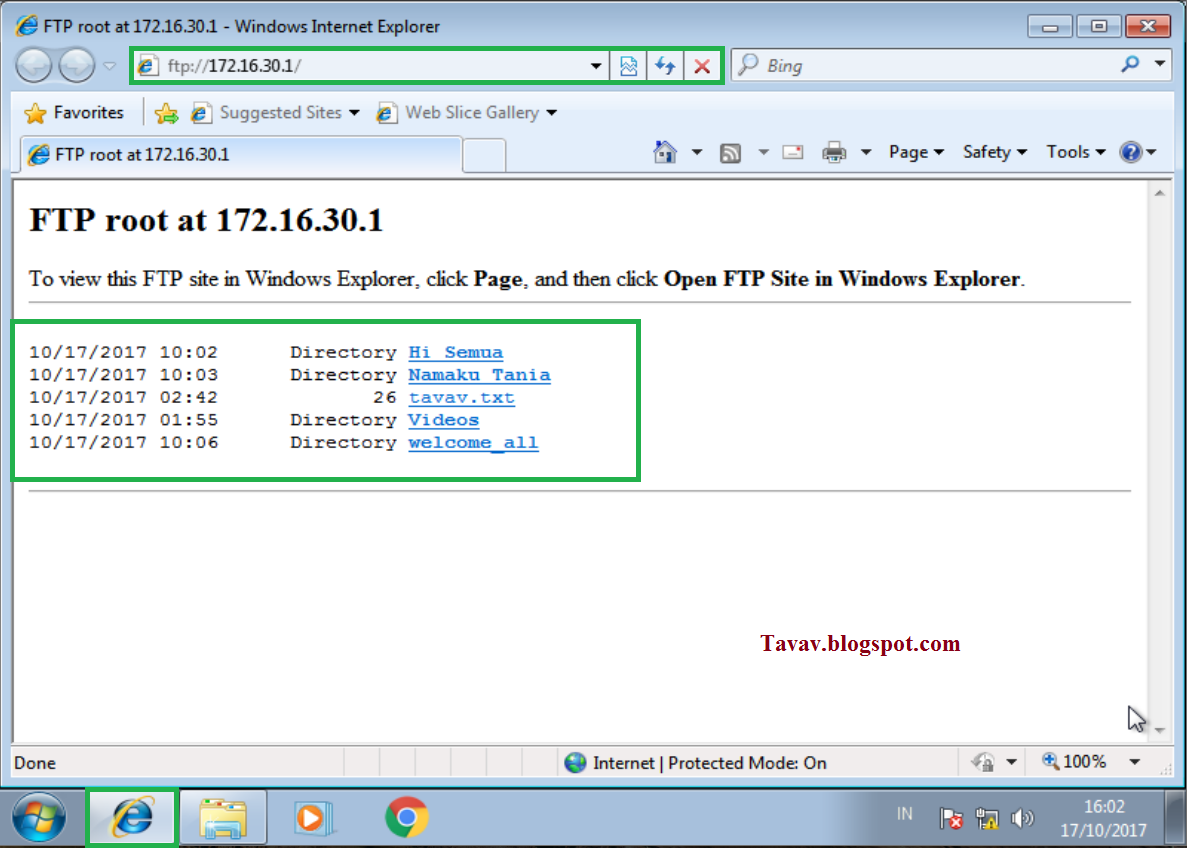Click the Home icon on the command bar
The height and width of the screenshot is (848, 1187).
click(x=666, y=152)
